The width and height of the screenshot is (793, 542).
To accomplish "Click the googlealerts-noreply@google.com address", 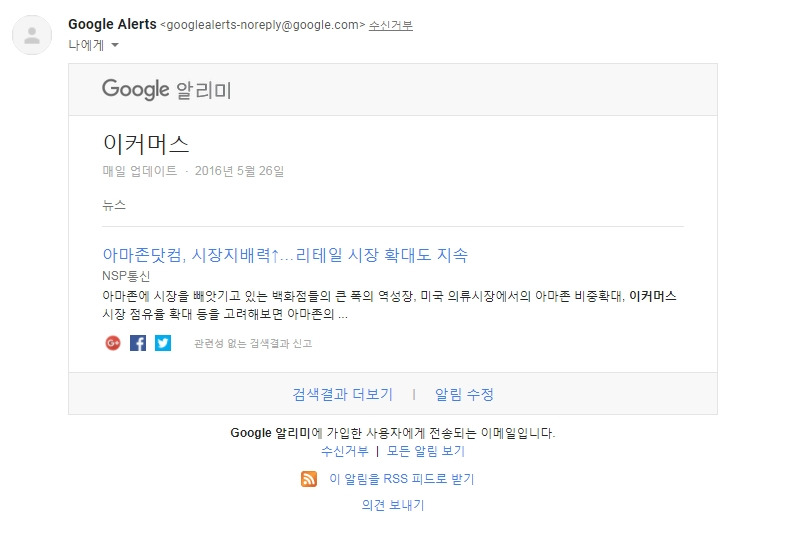I will click(262, 25).
